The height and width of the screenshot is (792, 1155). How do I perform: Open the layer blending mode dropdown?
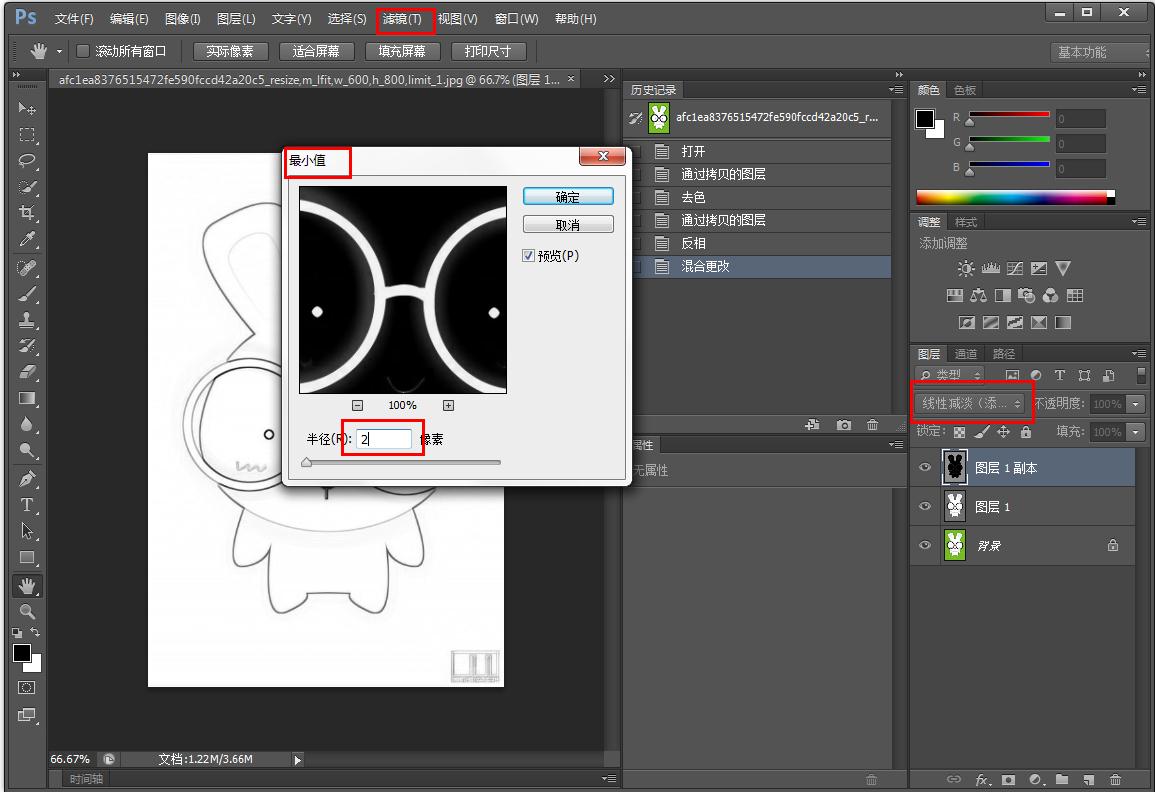click(972, 404)
